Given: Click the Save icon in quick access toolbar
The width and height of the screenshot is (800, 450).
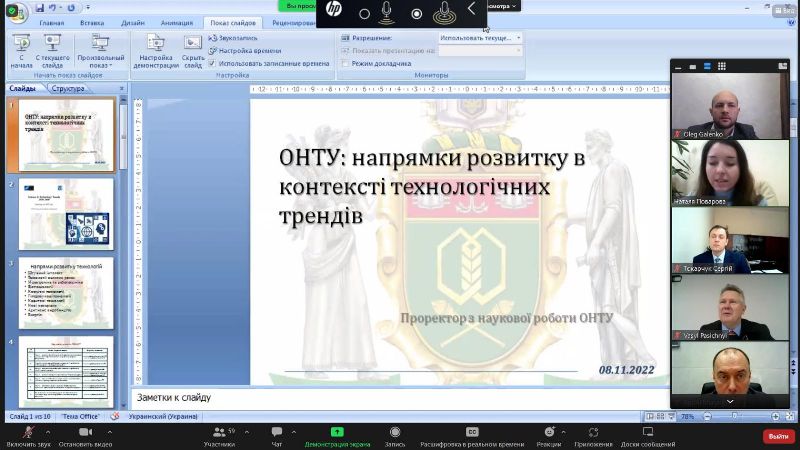Looking at the screenshot, I should point(40,8).
